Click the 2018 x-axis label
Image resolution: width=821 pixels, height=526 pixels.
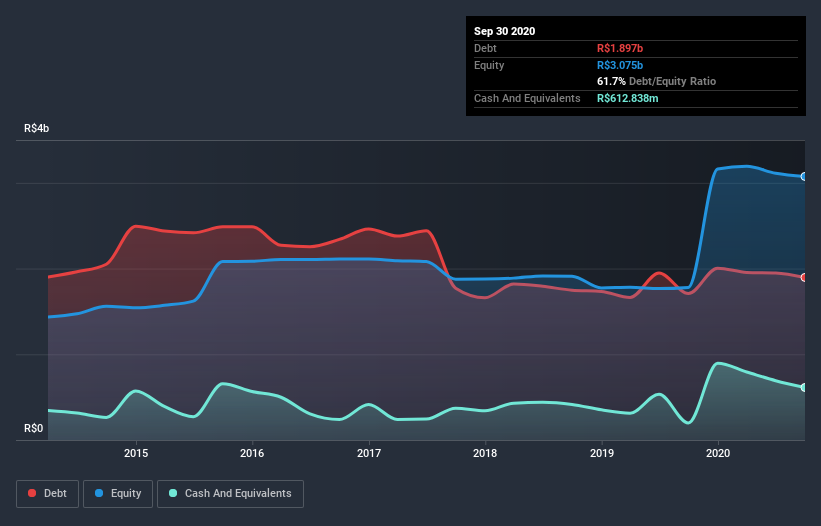click(485, 453)
